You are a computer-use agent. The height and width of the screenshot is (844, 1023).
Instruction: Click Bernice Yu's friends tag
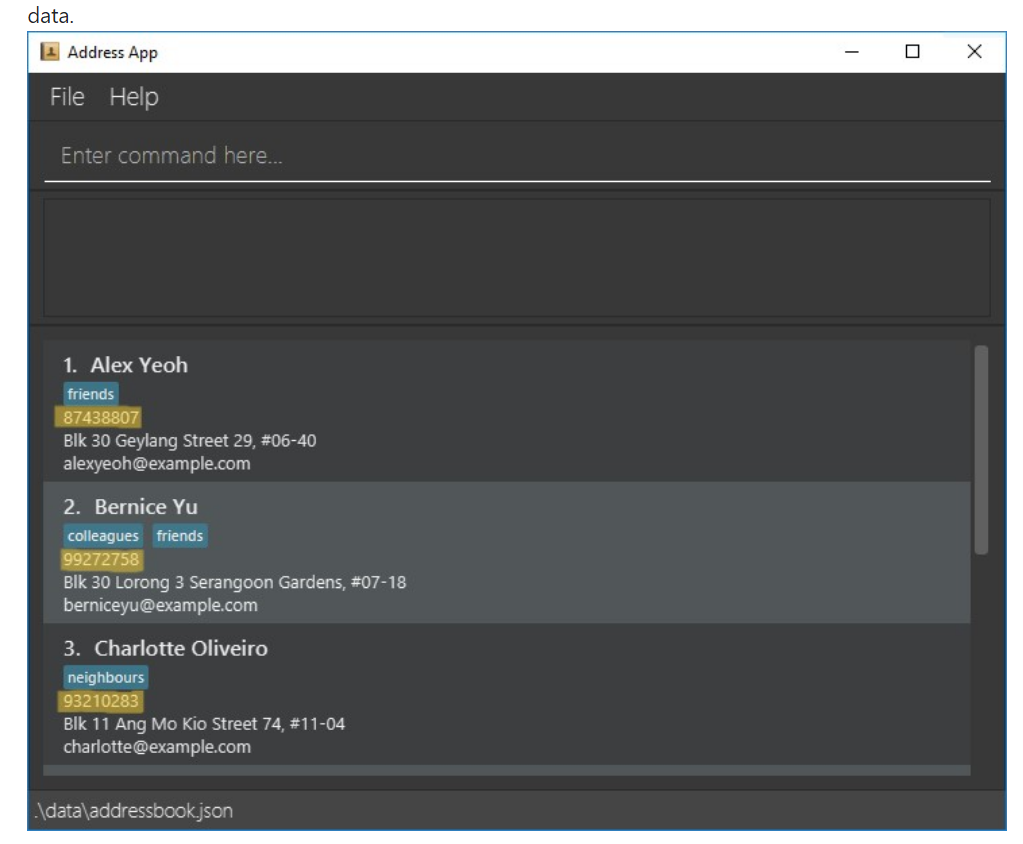point(179,535)
